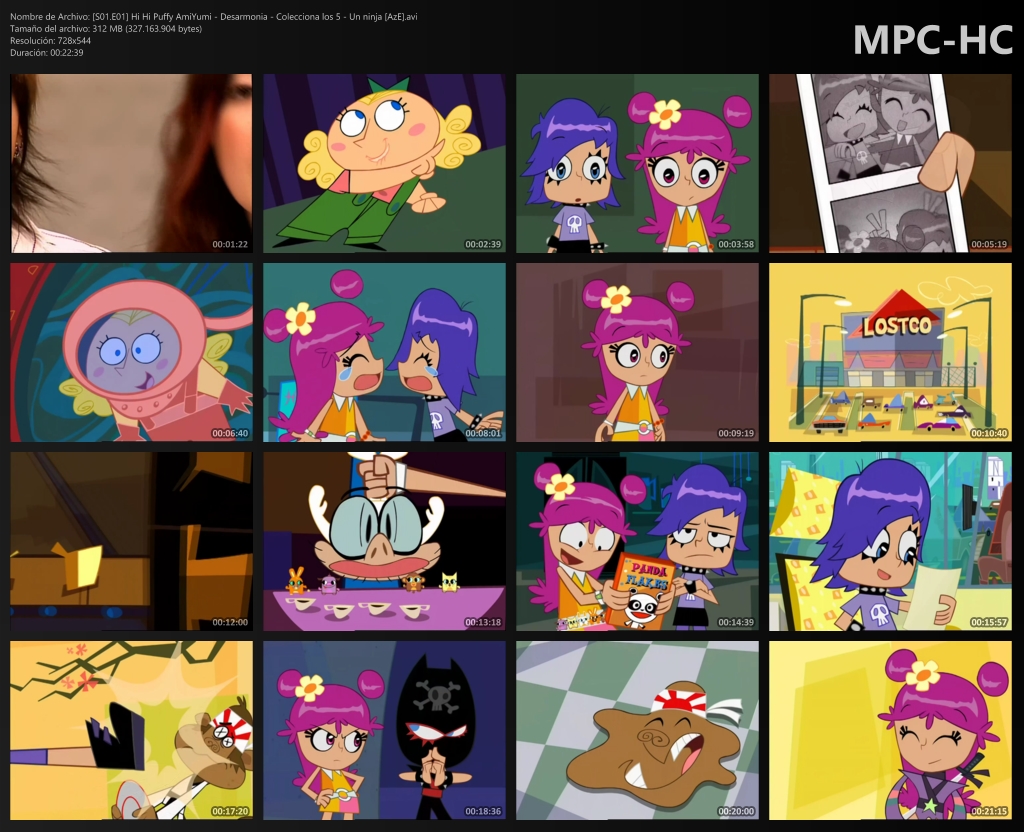Select the pink spacesuit thumbnail at 00:06:40
The height and width of the screenshot is (832, 1024).
pyautogui.click(x=130, y=351)
